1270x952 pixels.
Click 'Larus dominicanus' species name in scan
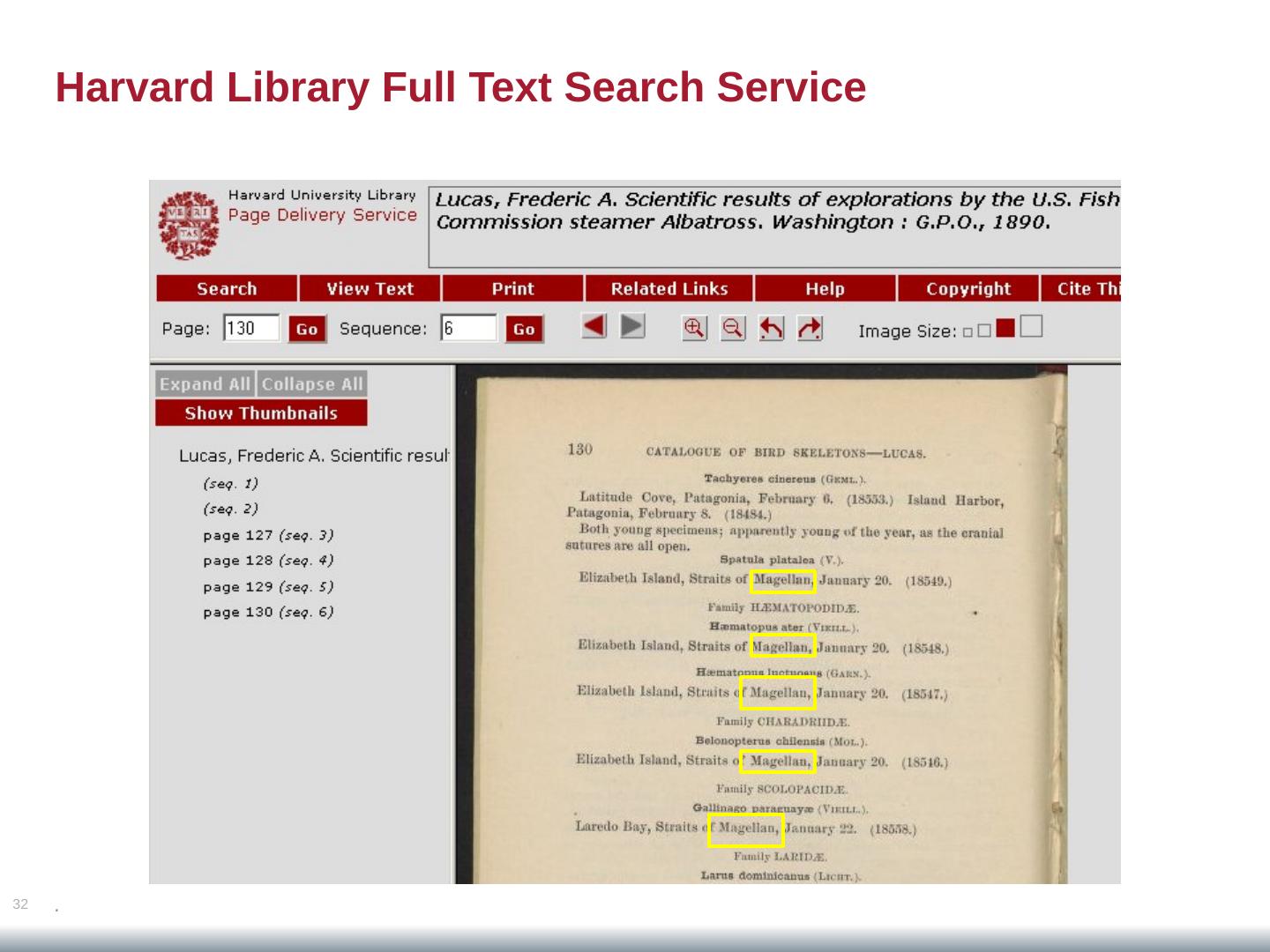click(x=755, y=876)
